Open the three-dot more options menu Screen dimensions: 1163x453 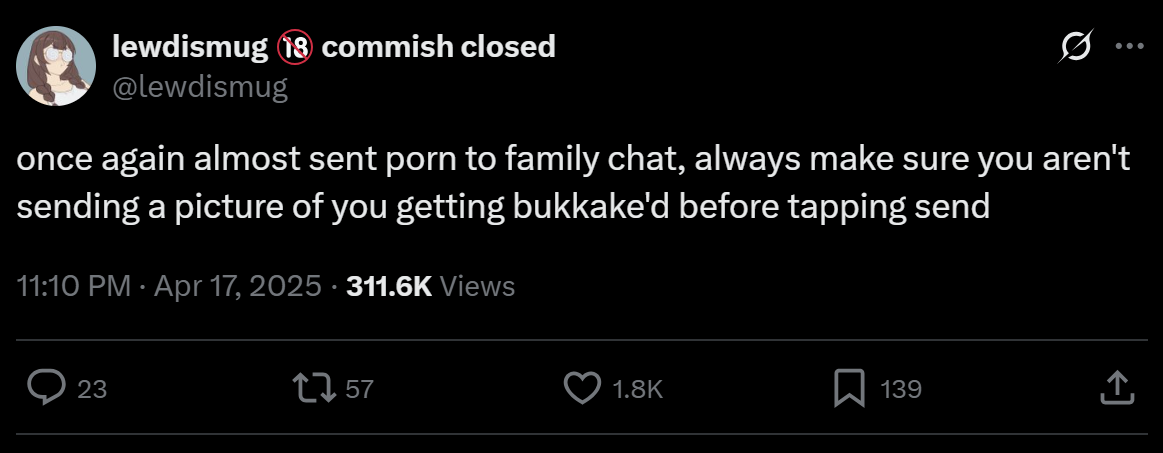click(x=1130, y=46)
